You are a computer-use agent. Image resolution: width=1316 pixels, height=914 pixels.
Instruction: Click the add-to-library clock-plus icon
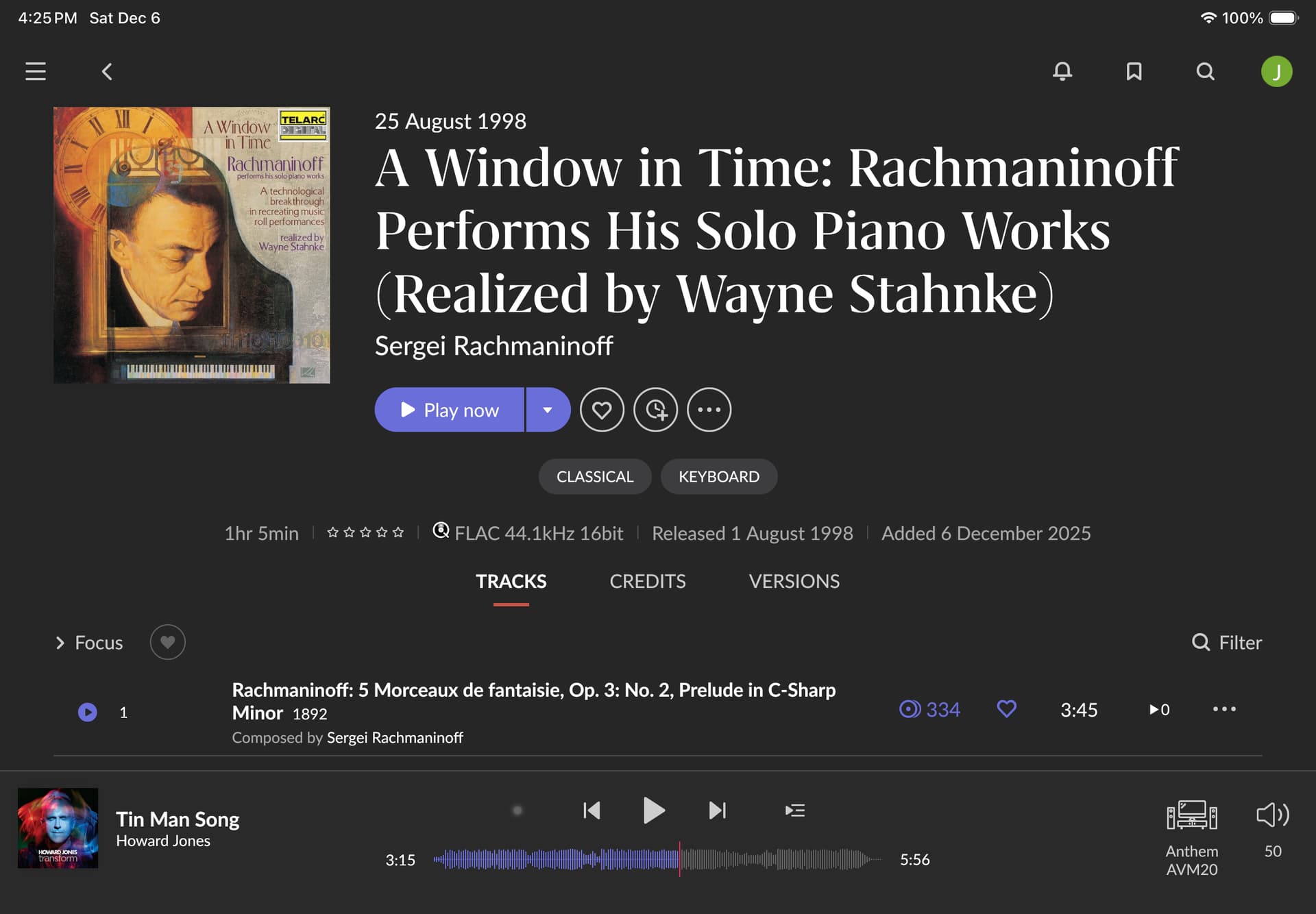coord(655,410)
